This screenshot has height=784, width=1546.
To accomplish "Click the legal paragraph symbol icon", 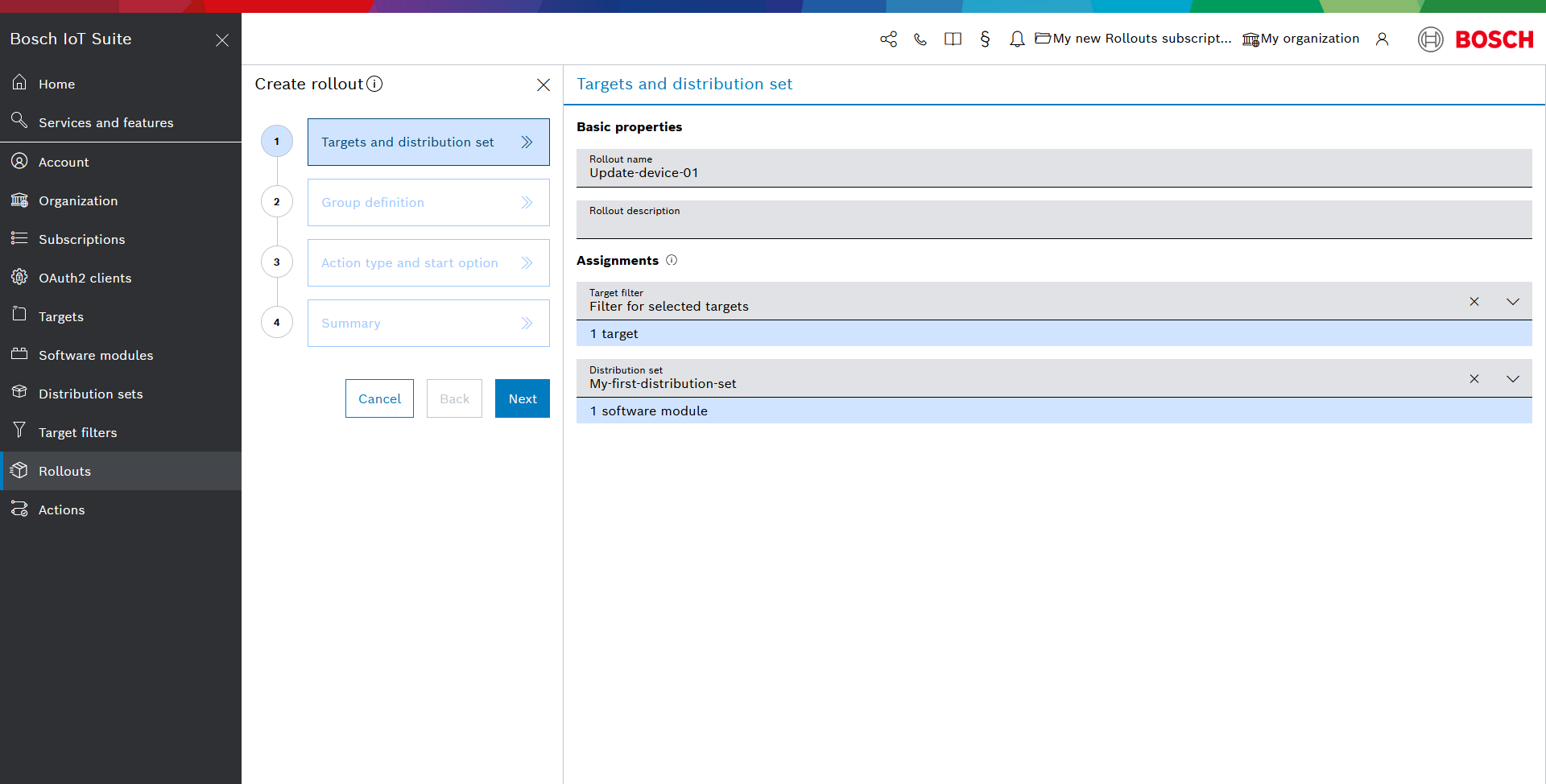I will 985,39.
